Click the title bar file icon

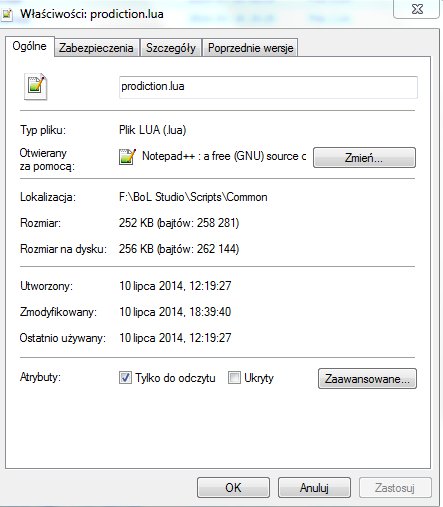tap(7, 15)
